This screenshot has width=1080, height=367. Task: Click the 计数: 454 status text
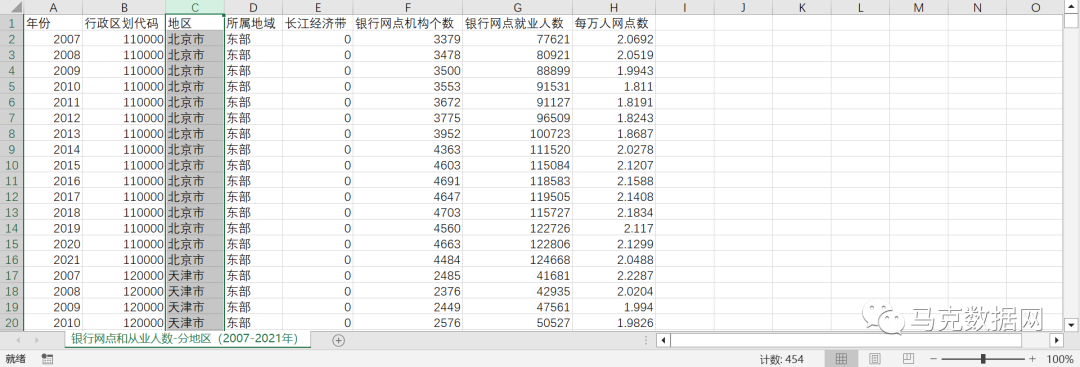782,359
